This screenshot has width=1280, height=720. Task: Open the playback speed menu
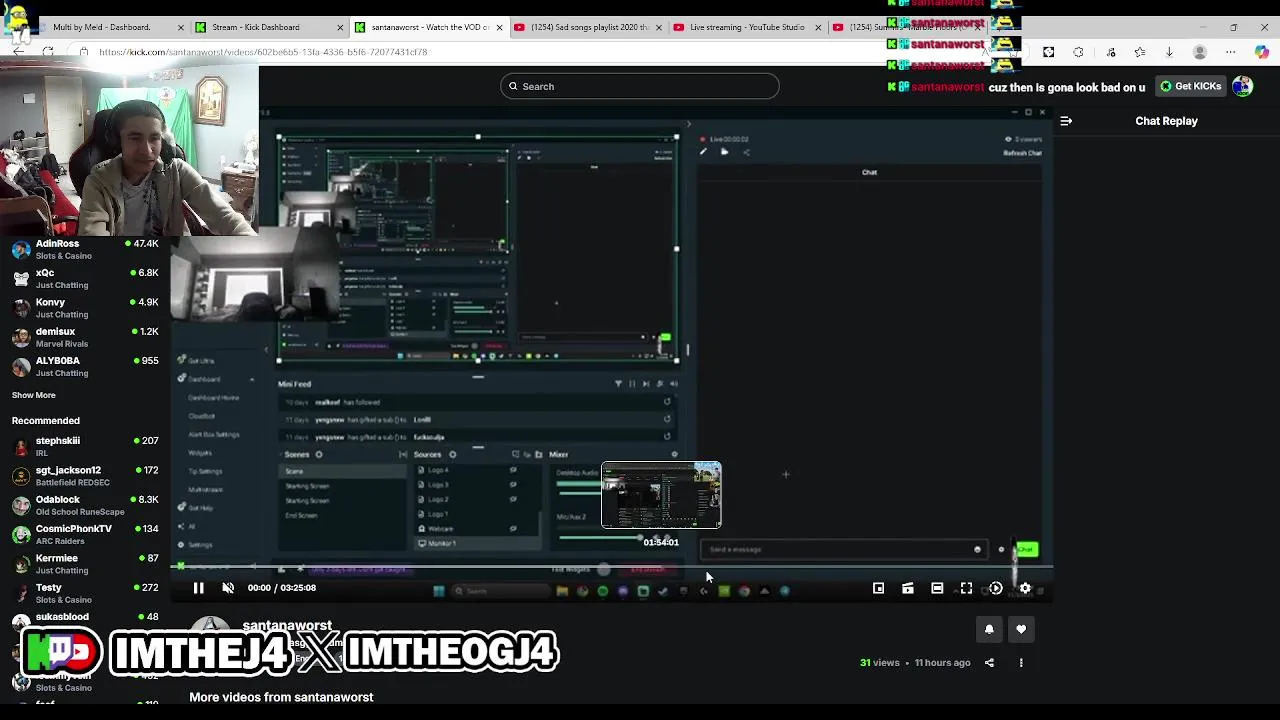tap(995, 588)
